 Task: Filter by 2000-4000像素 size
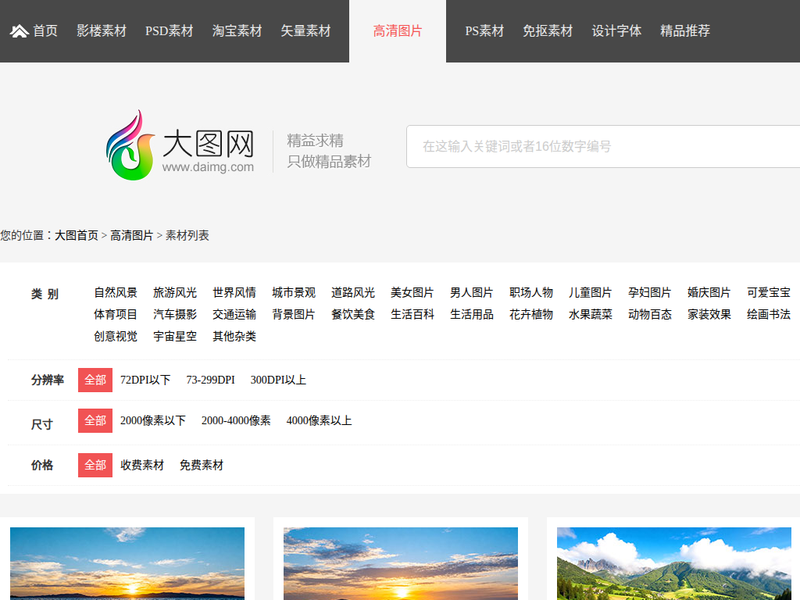pyautogui.click(x=236, y=421)
